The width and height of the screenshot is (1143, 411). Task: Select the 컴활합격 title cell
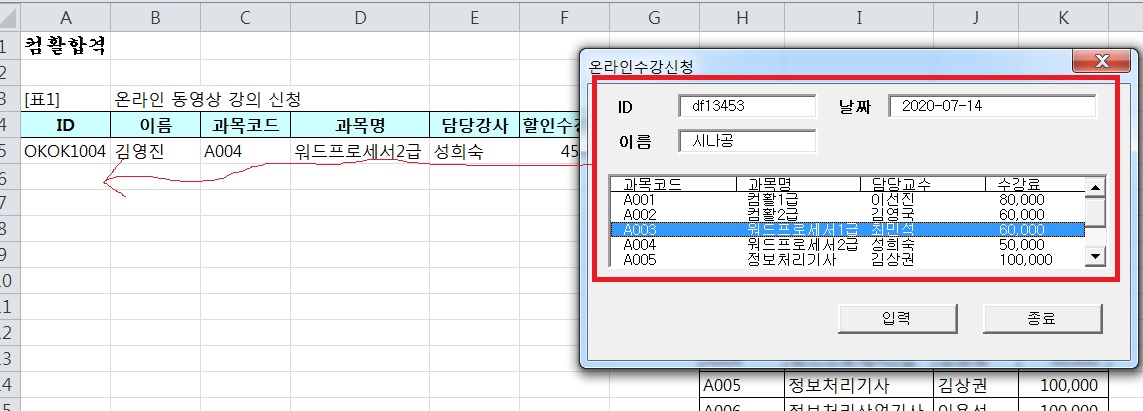(x=65, y=46)
